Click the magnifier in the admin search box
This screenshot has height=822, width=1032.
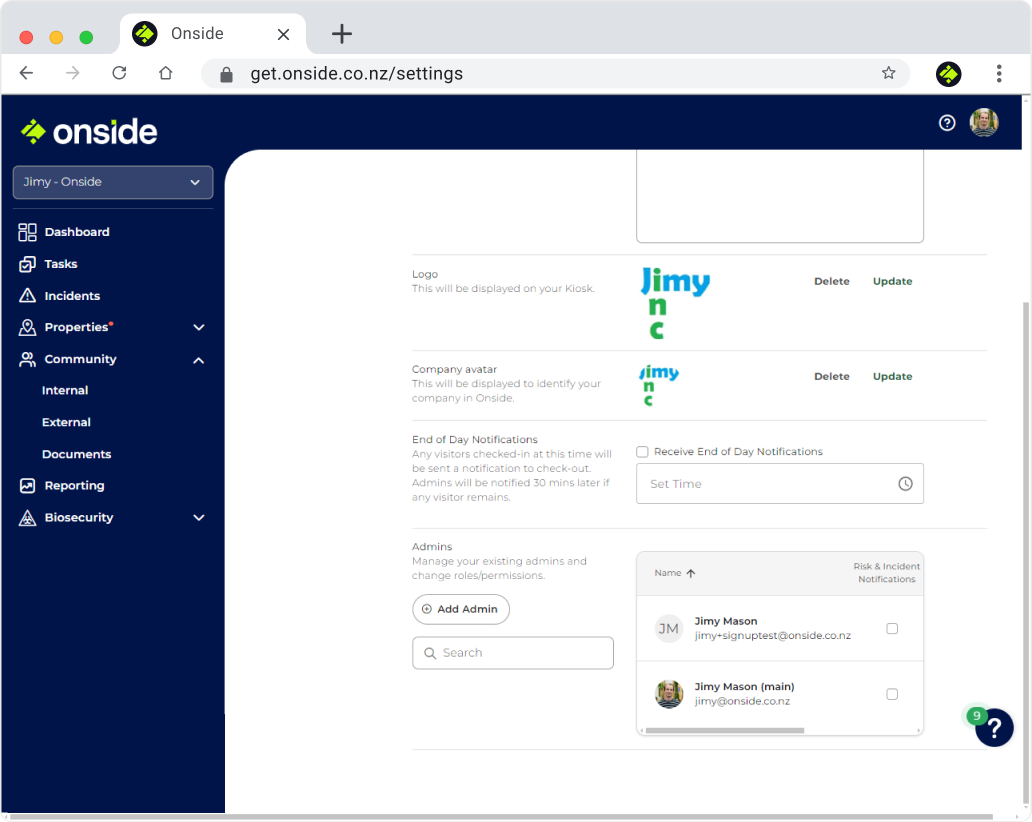pyautogui.click(x=430, y=652)
